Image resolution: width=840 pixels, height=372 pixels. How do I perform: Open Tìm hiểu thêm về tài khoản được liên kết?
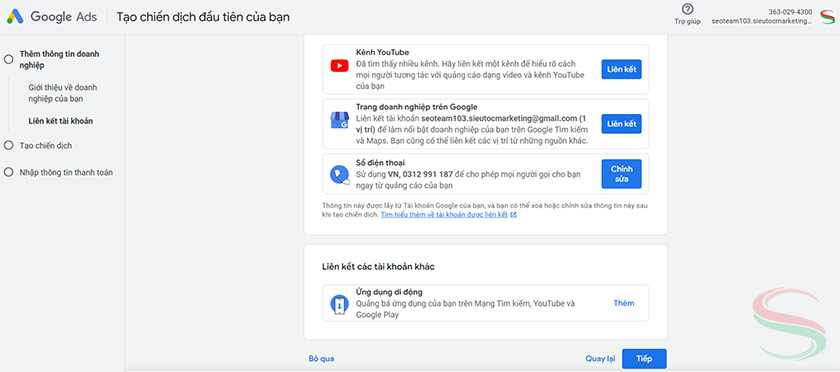pyautogui.click(x=444, y=215)
